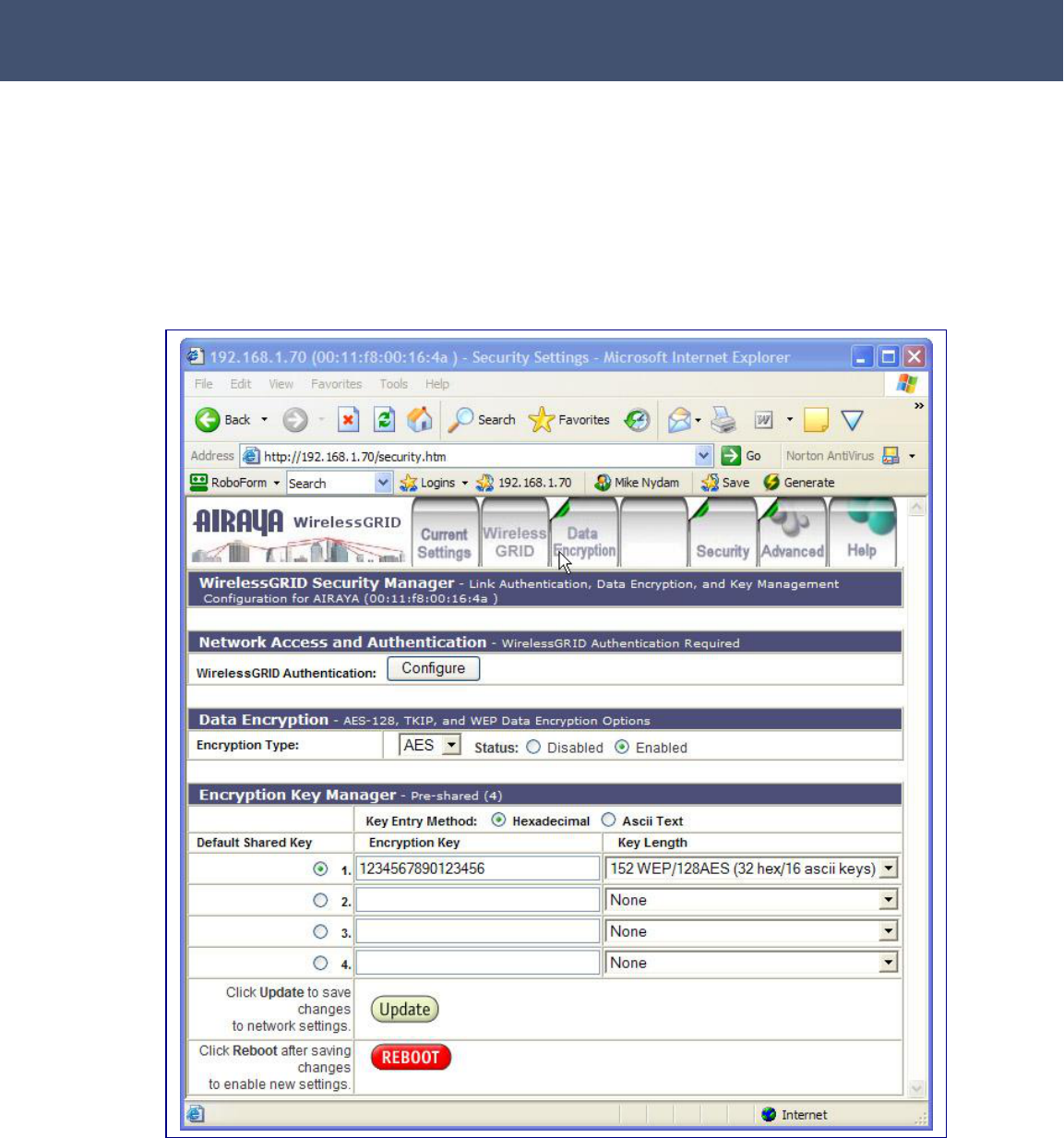Open the View menu
1064x1138 pixels.
[281, 384]
